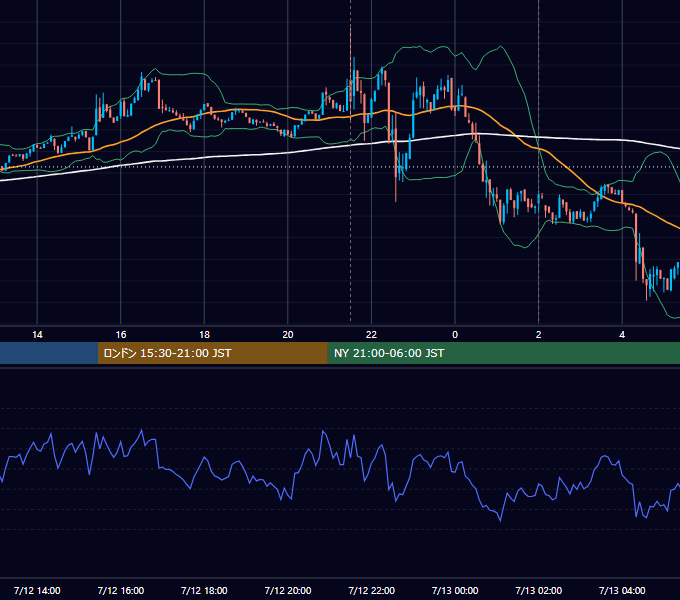The image size is (680, 600).
Task: Click the 18 hour axis label
Action: [x=204, y=335]
